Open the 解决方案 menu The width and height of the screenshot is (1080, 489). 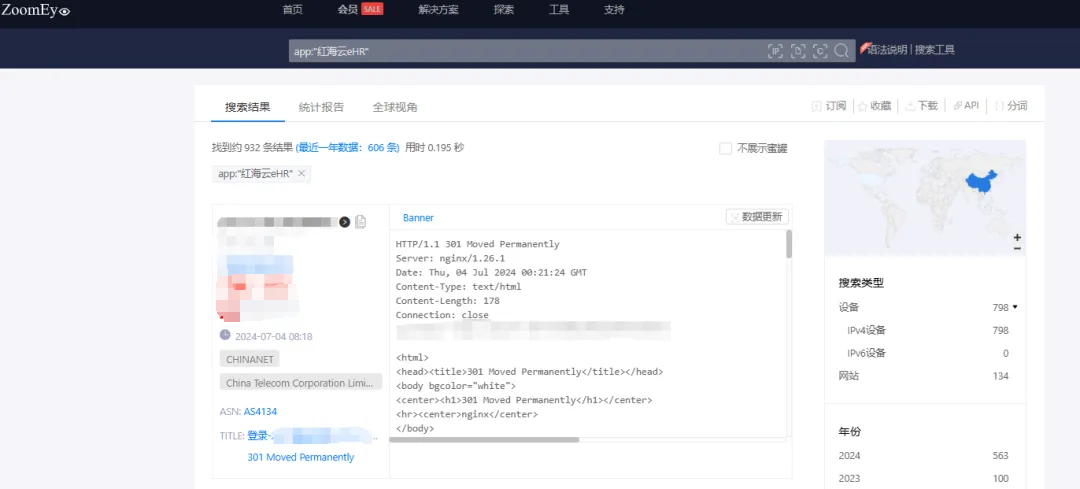pos(438,10)
